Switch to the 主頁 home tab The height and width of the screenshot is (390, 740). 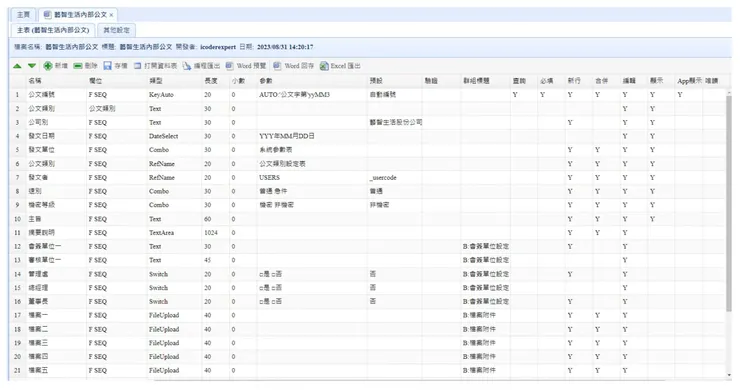click(23, 15)
